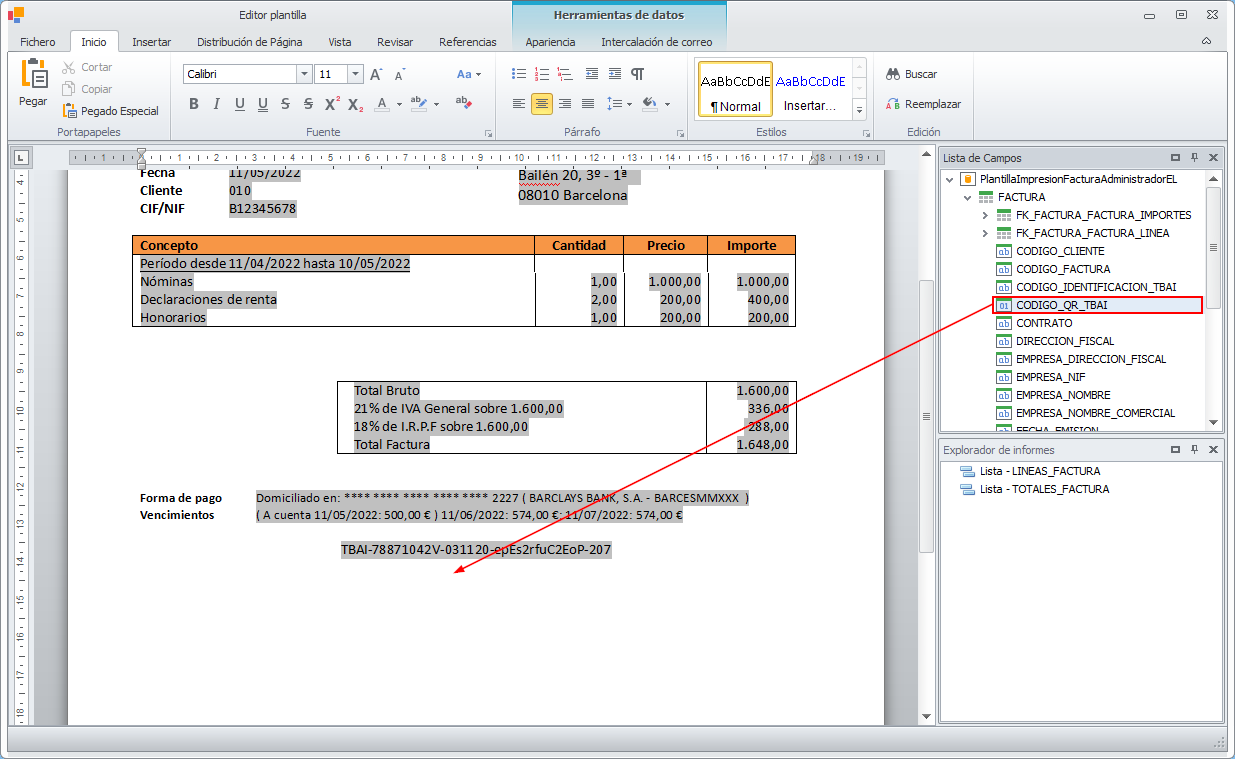Image resolution: width=1235 pixels, height=759 pixels.
Task: Toggle italic formatting button
Action: [x=217, y=104]
